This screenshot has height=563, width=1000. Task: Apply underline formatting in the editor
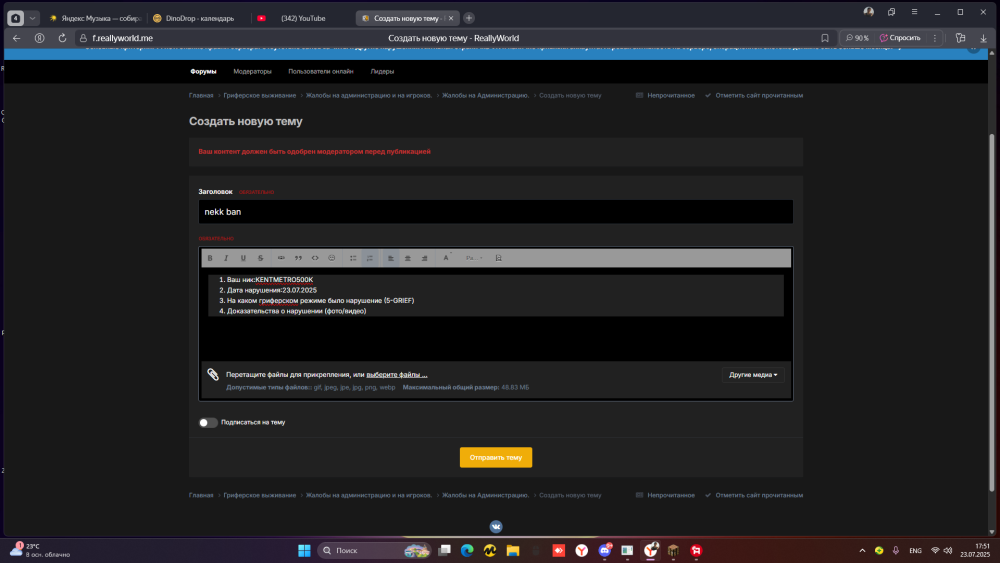(x=243, y=258)
